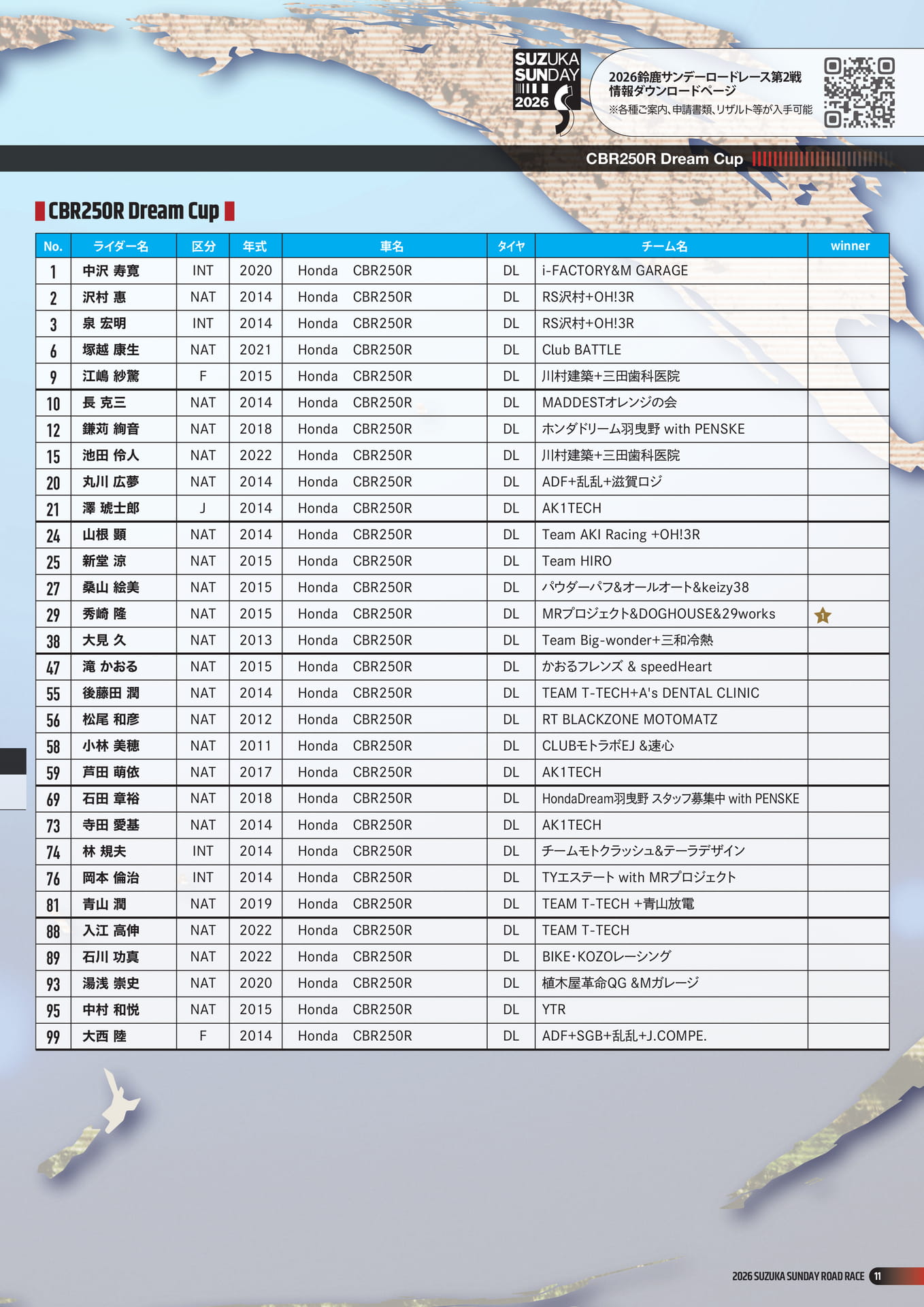Screen dimensions: 924x1307
Task: Click the page number 11 badge
Action: click(878, 1276)
